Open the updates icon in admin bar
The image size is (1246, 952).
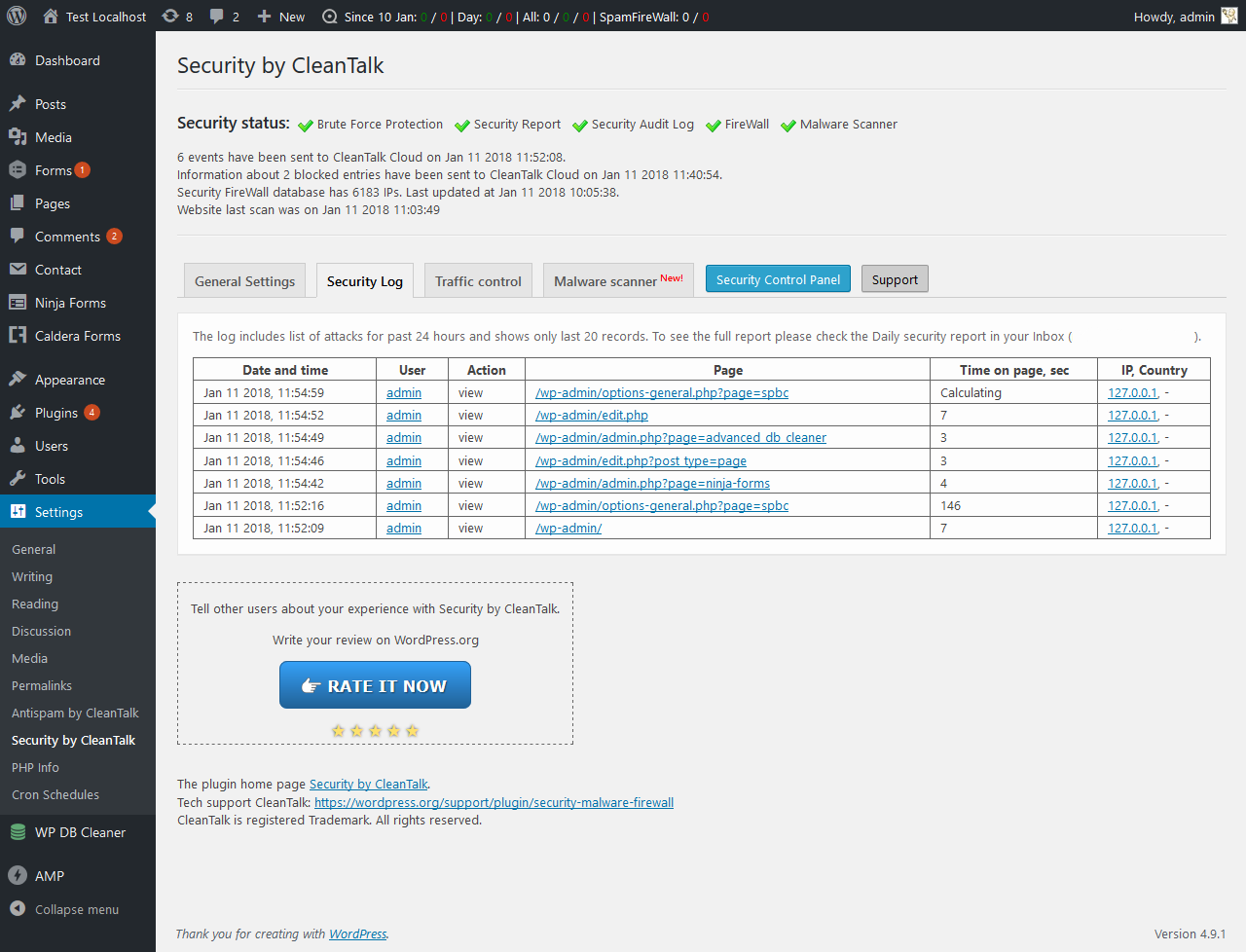[170, 17]
